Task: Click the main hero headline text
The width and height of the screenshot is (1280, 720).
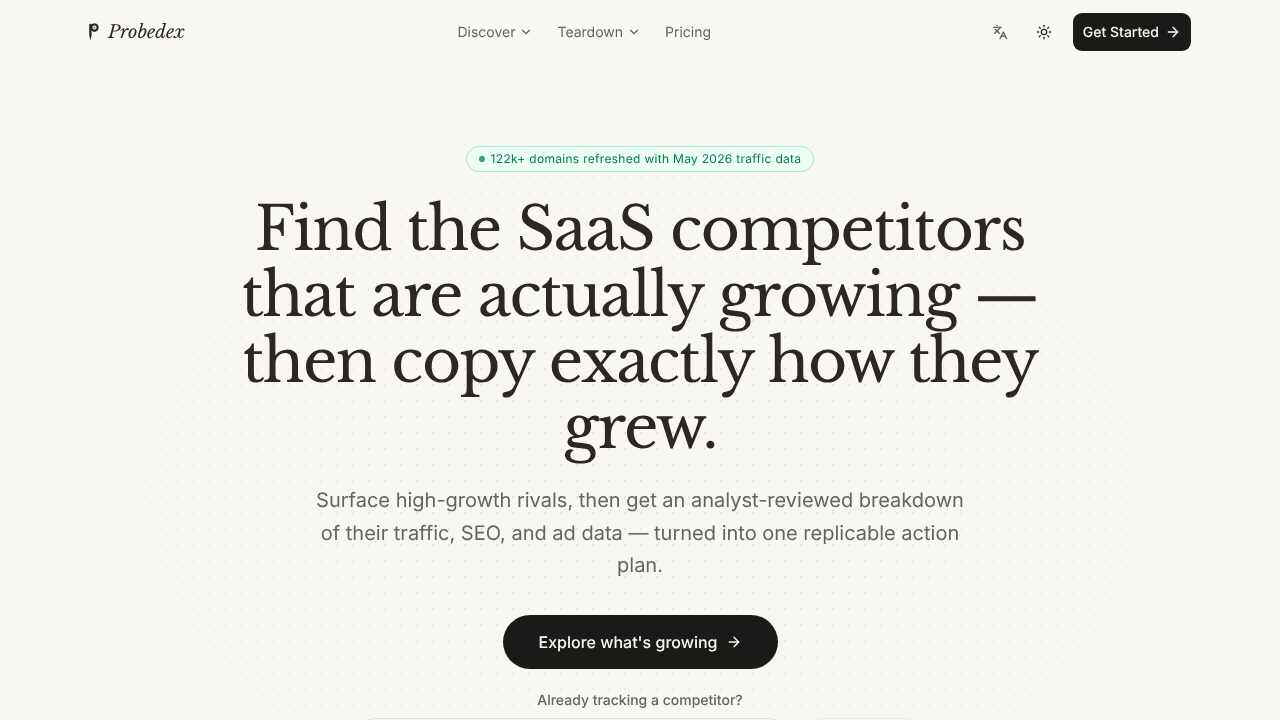Action: 640,327
